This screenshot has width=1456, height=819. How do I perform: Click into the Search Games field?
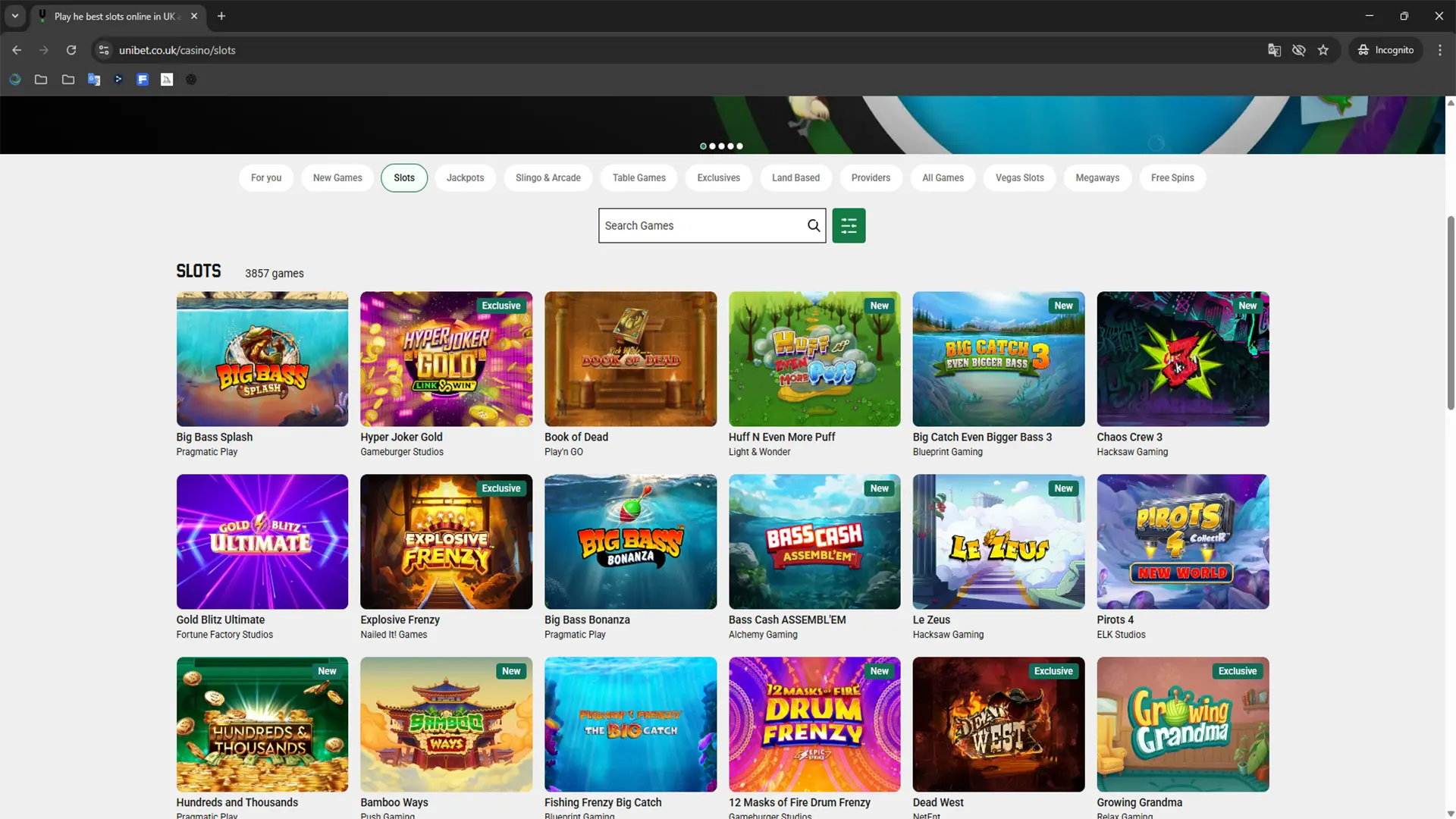(701, 225)
